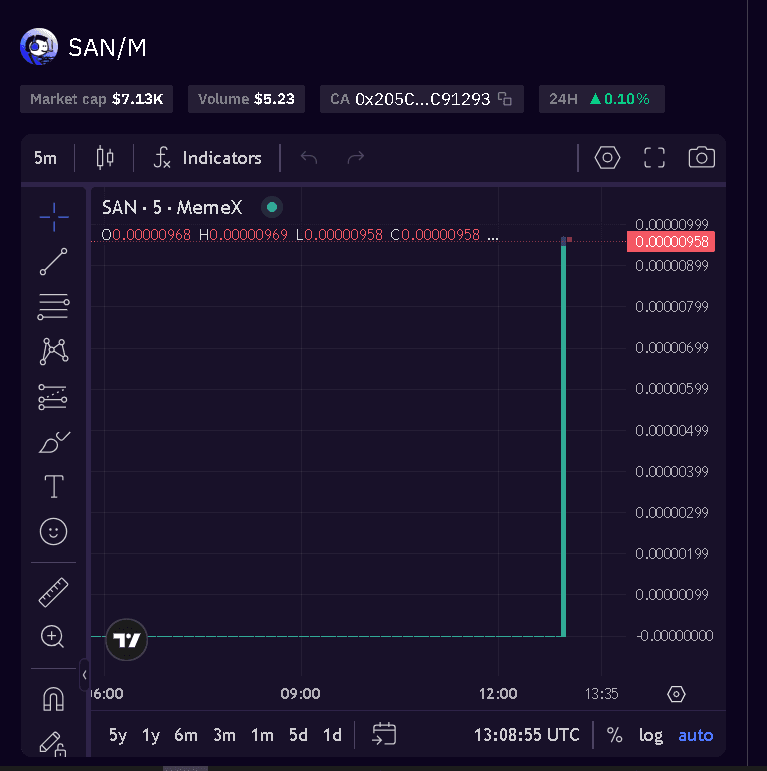The width and height of the screenshot is (767, 771).
Task: Copy the contract address
Action: coord(505,99)
